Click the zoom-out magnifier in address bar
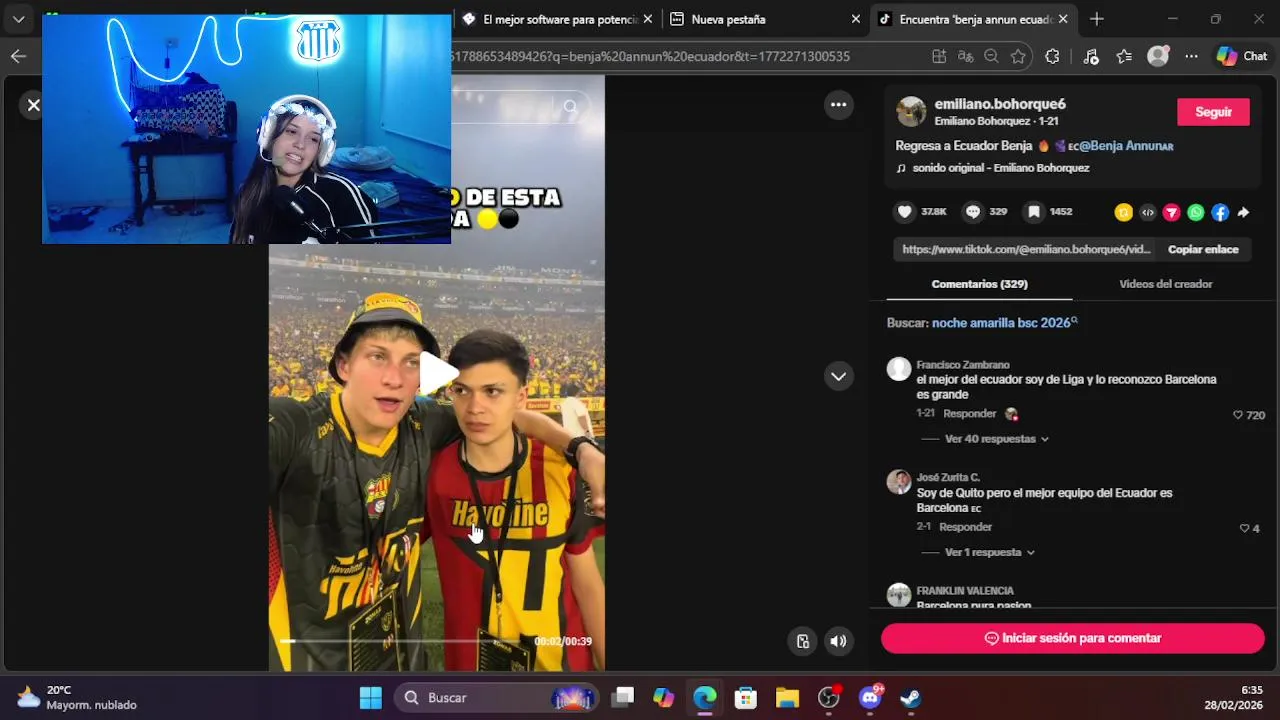This screenshot has width=1280, height=720. 991,56
